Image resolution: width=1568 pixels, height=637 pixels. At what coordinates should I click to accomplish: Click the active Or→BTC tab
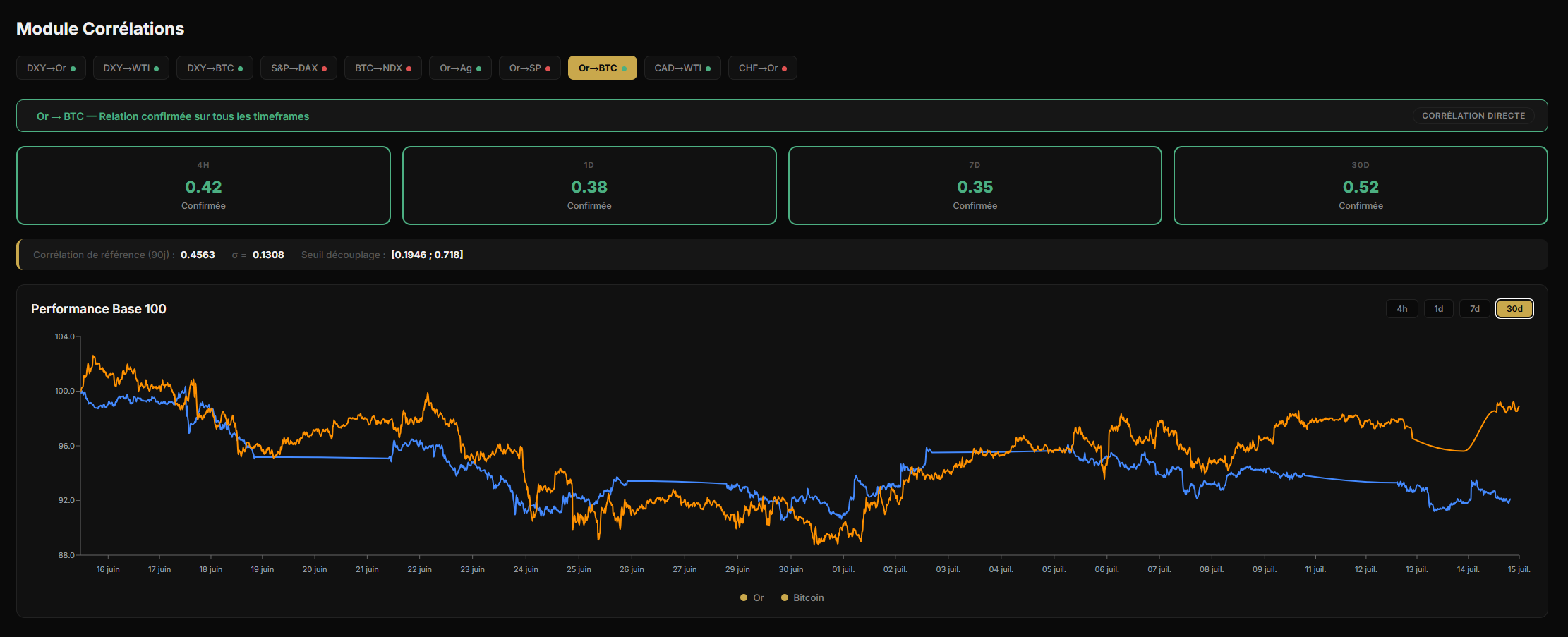pos(602,68)
